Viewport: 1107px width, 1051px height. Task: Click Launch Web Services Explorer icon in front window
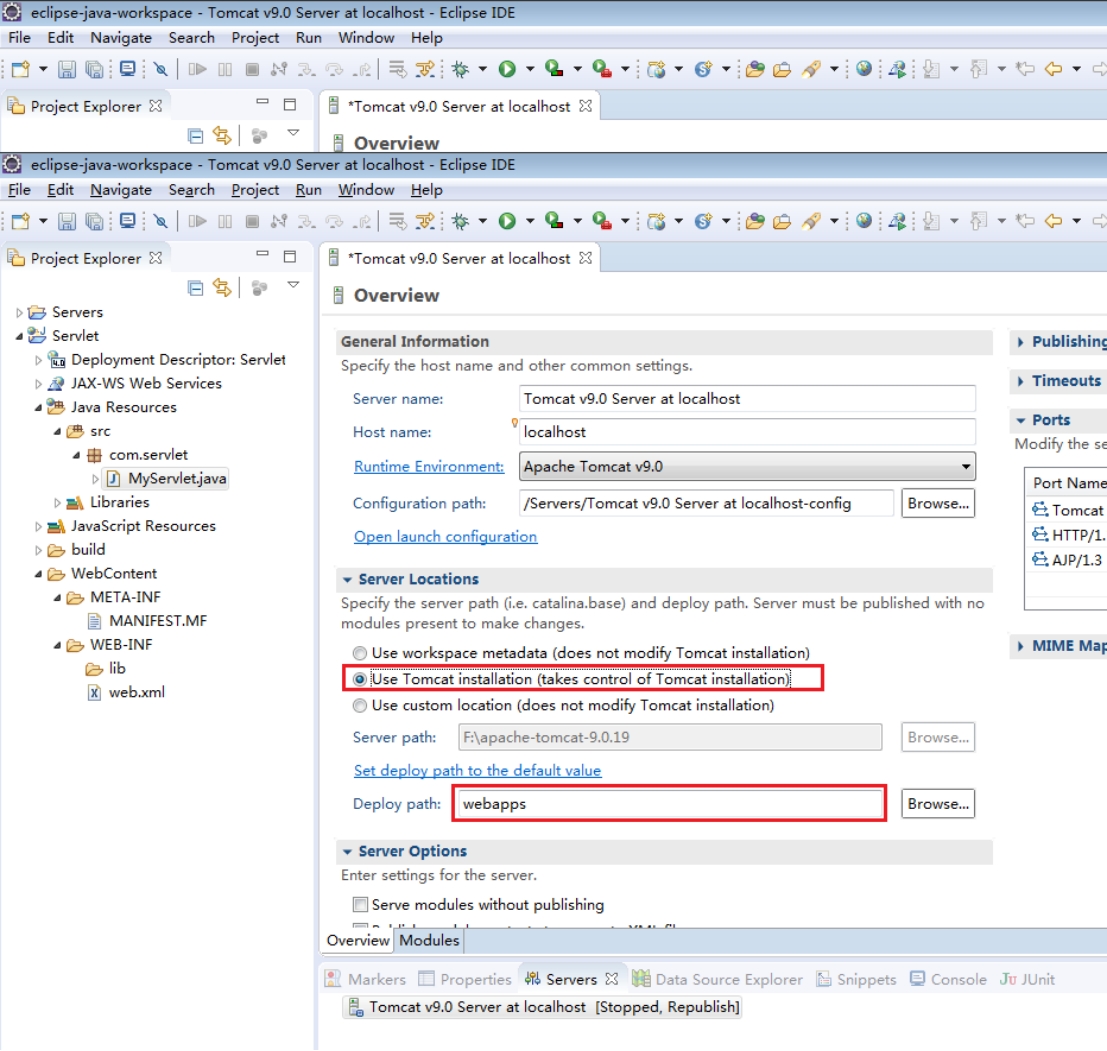pos(897,222)
